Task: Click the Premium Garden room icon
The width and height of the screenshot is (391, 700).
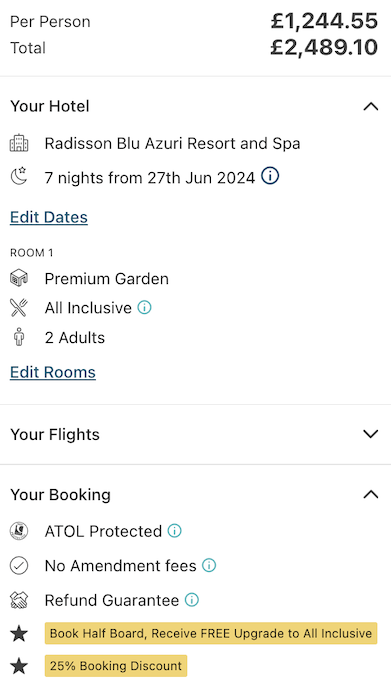Action: (x=19, y=278)
